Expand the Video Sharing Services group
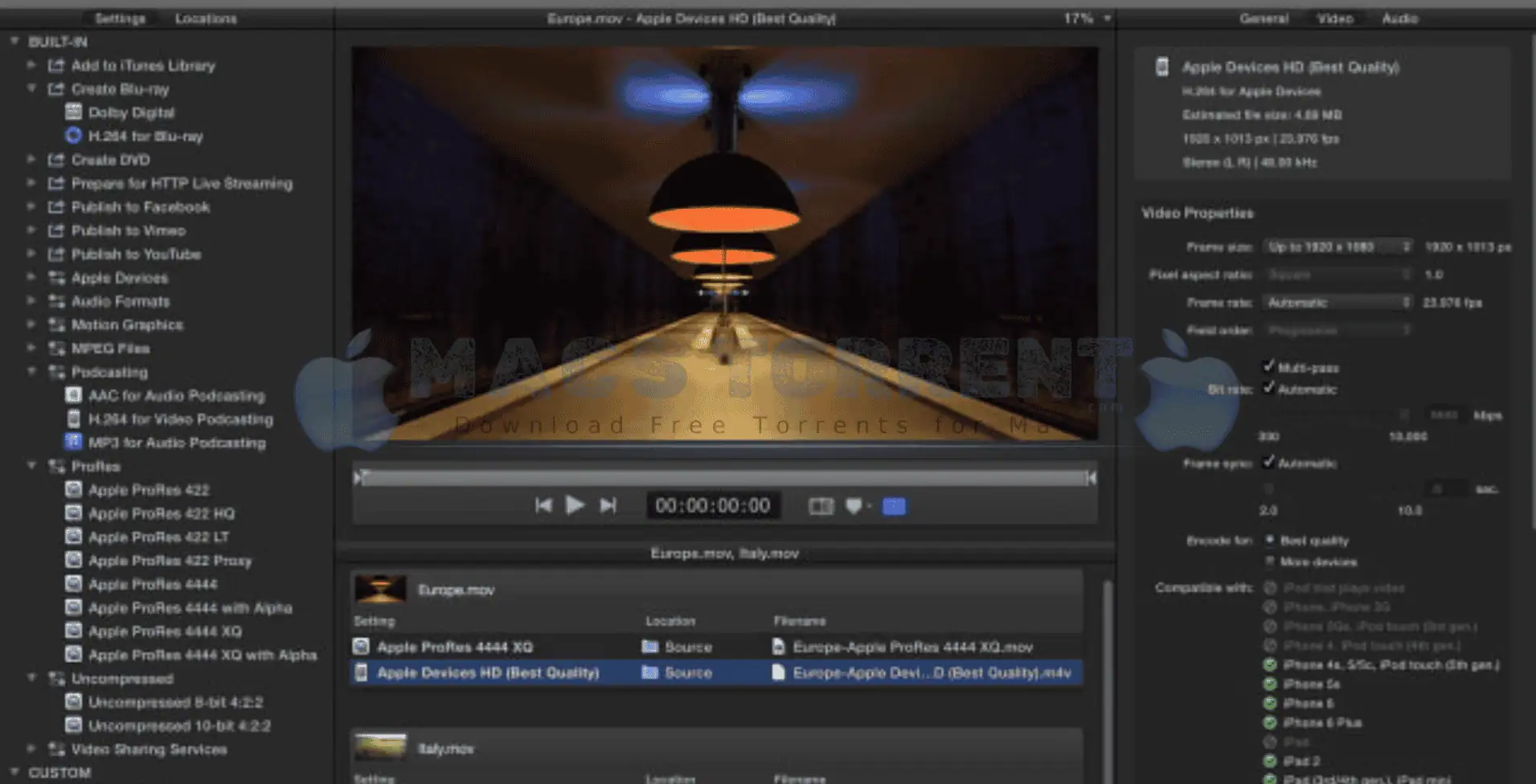 [x=31, y=749]
